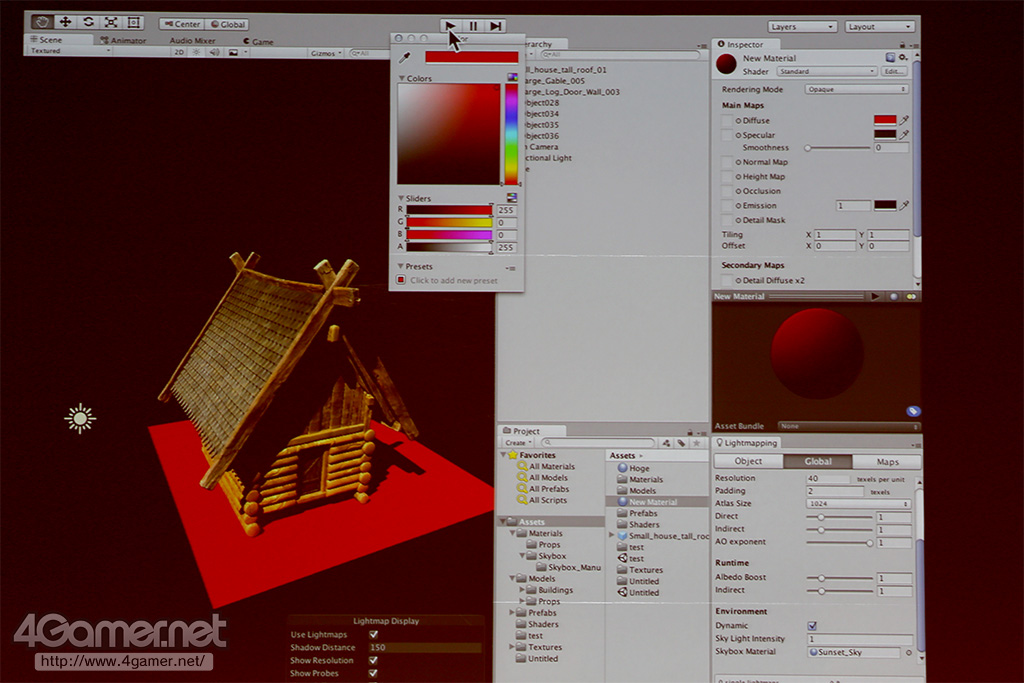This screenshot has width=1024, height=683.
Task: Click the Diffuse red color swatch
Action: pos(885,120)
